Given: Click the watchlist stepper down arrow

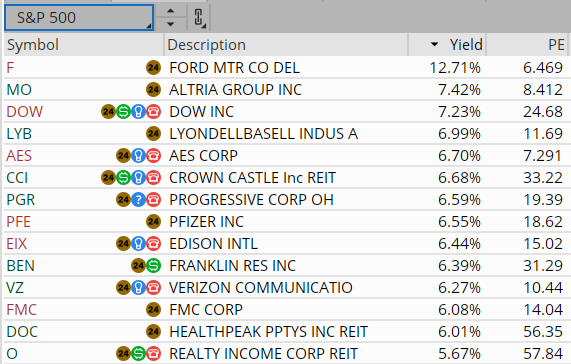Looking at the screenshot, I should [x=170, y=24].
